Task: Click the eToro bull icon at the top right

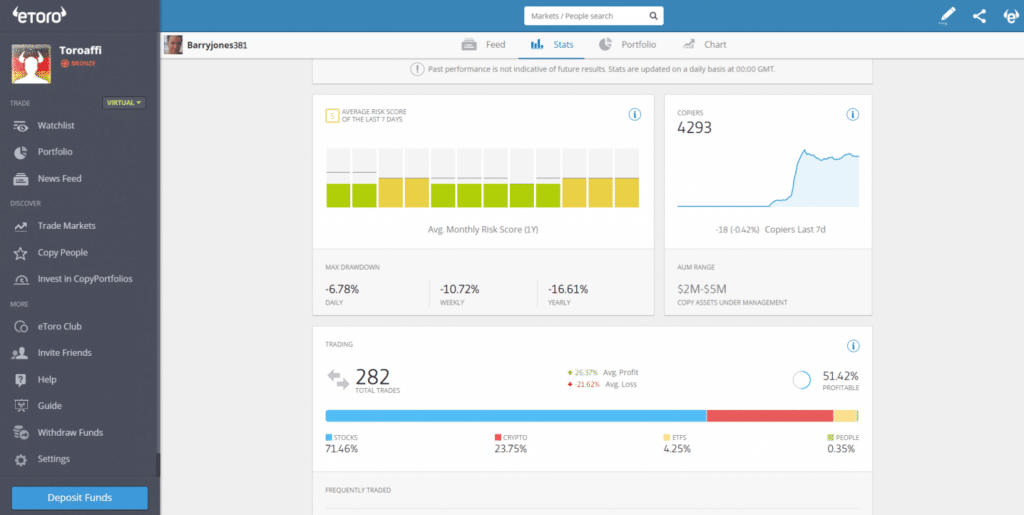Action: click(x=1010, y=16)
